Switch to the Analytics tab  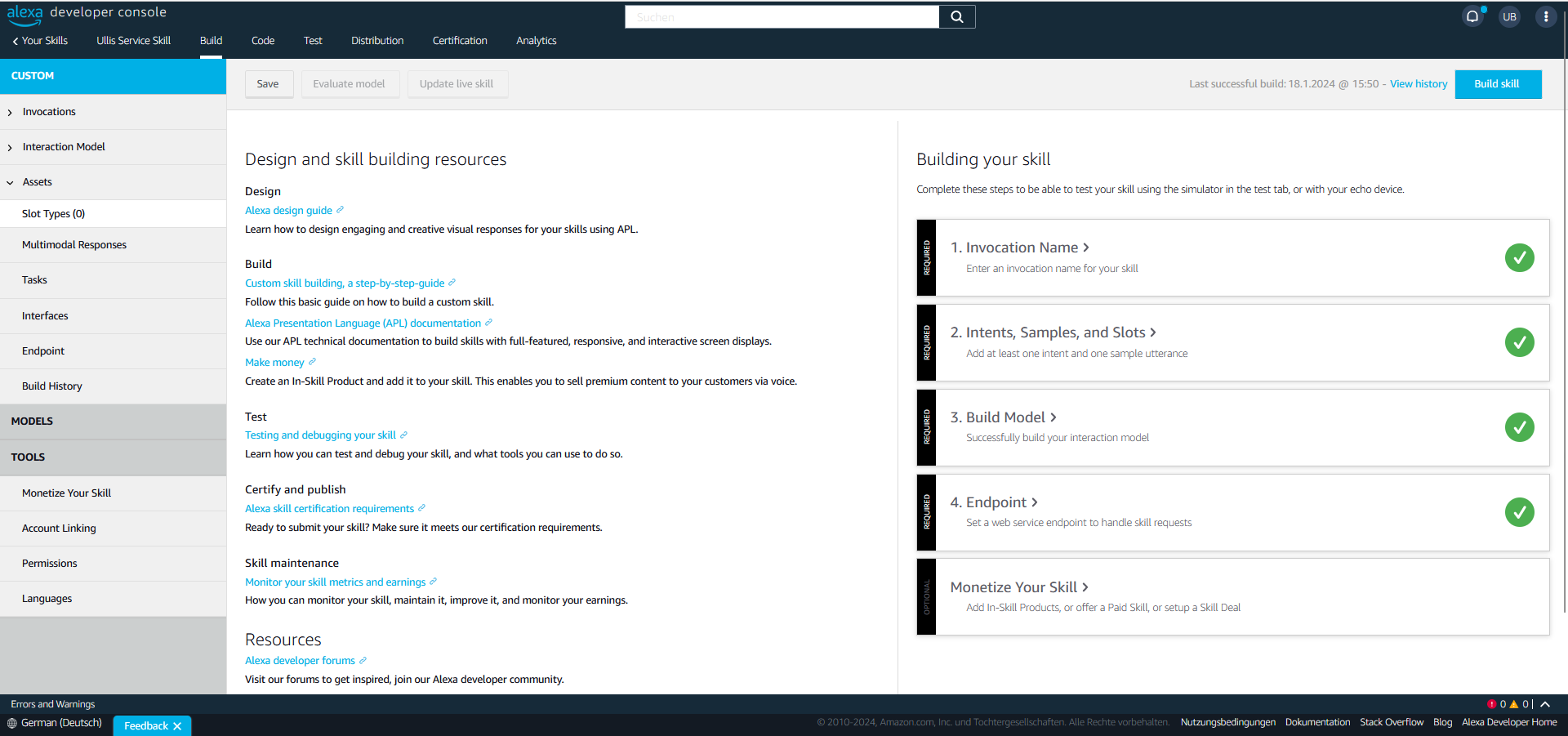point(536,41)
